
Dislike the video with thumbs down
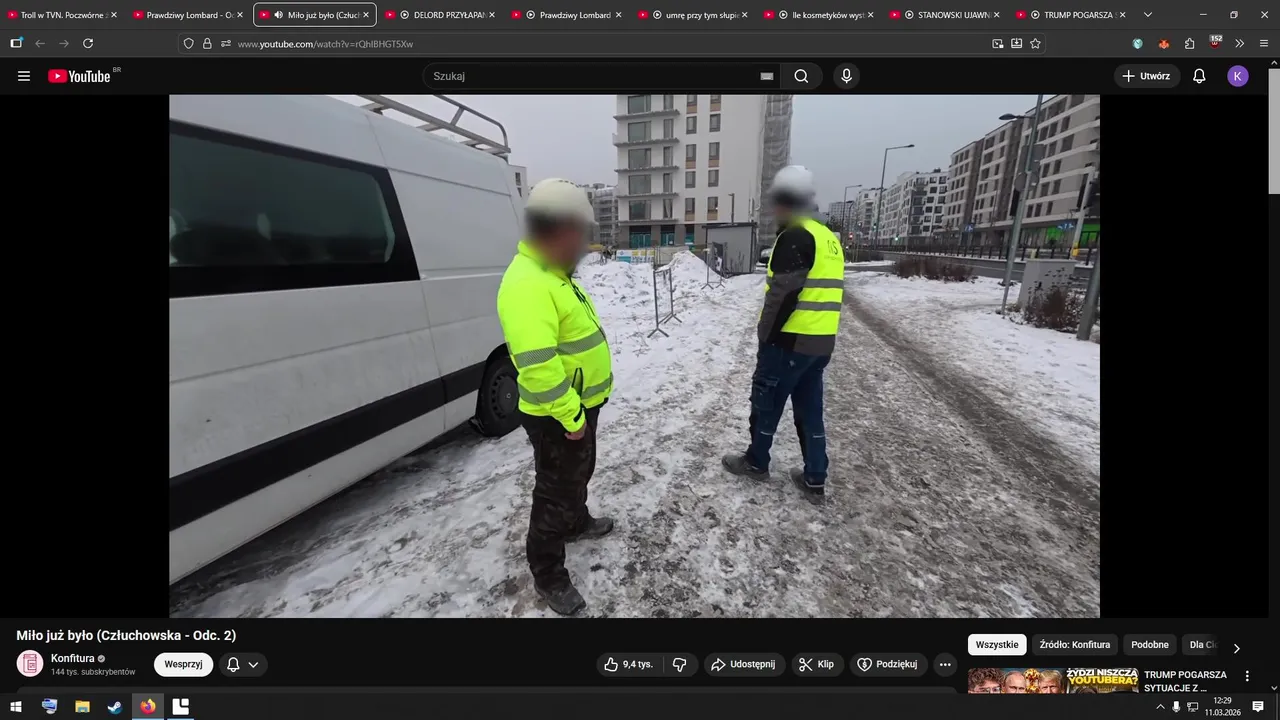coord(680,664)
